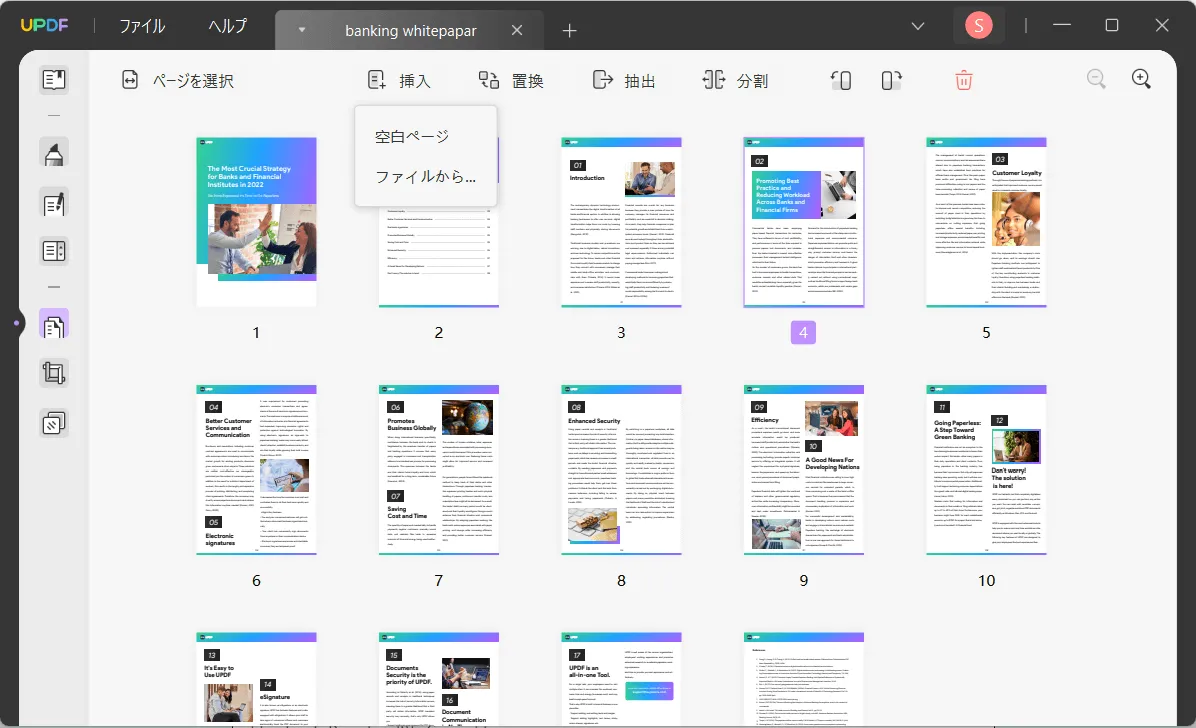Viewport: 1196px width, 728px height.
Task: Open the Watermark/stamp tool in sidebar
Action: pos(53,422)
